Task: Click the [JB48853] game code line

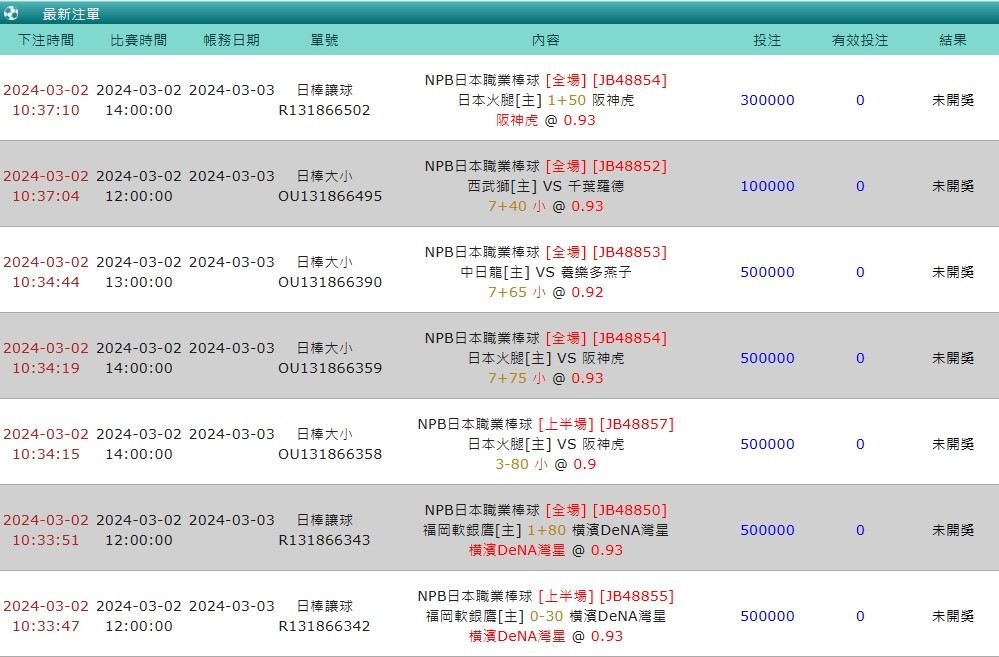Action: pos(546,252)
